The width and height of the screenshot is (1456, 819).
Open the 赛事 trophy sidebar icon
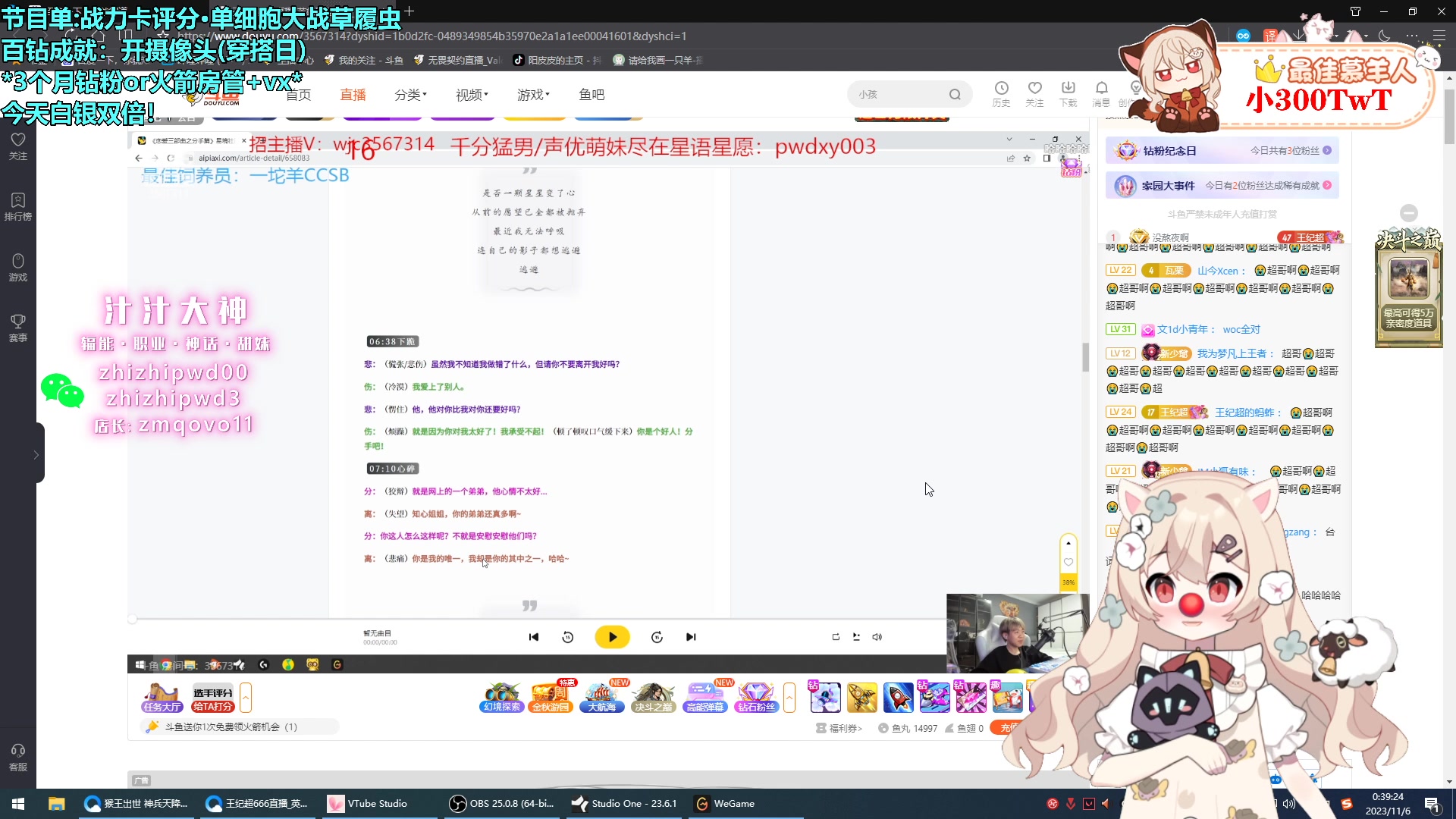18,328
